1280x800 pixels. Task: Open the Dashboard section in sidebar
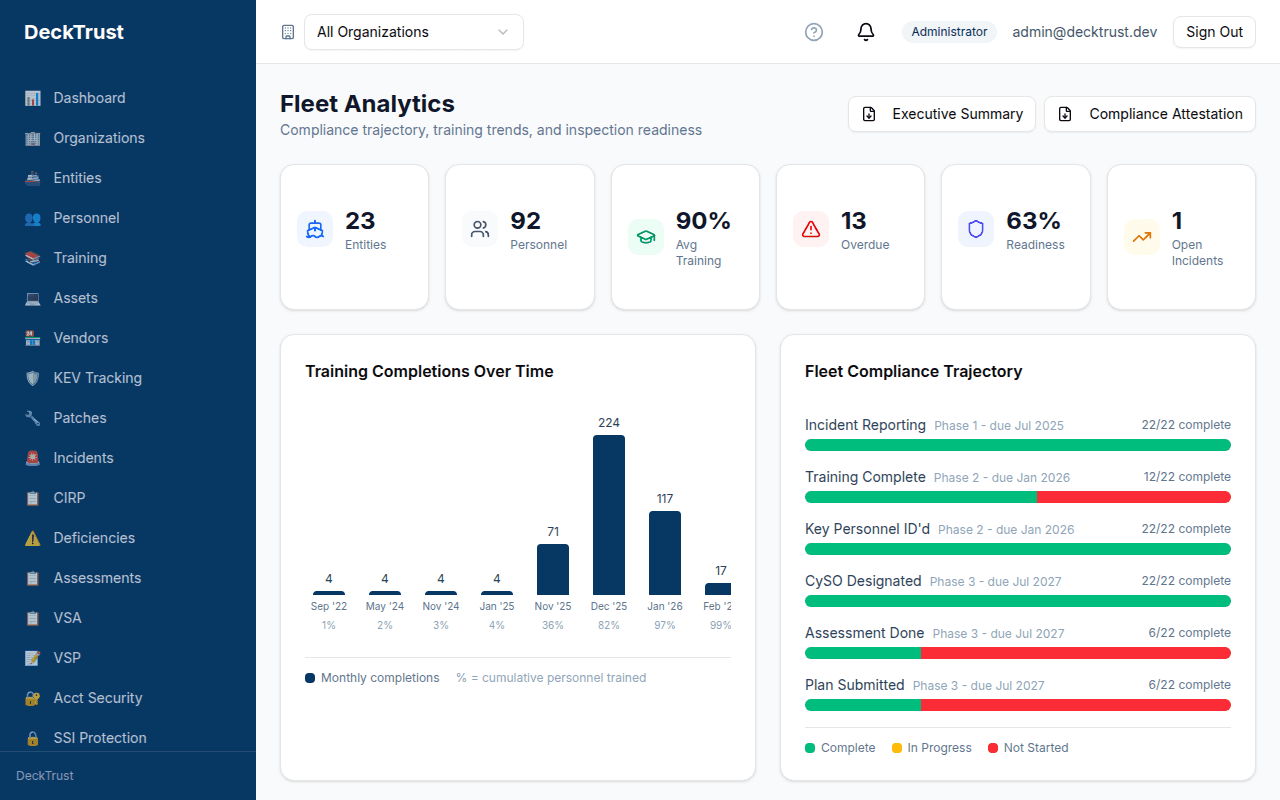pos(88,98)
